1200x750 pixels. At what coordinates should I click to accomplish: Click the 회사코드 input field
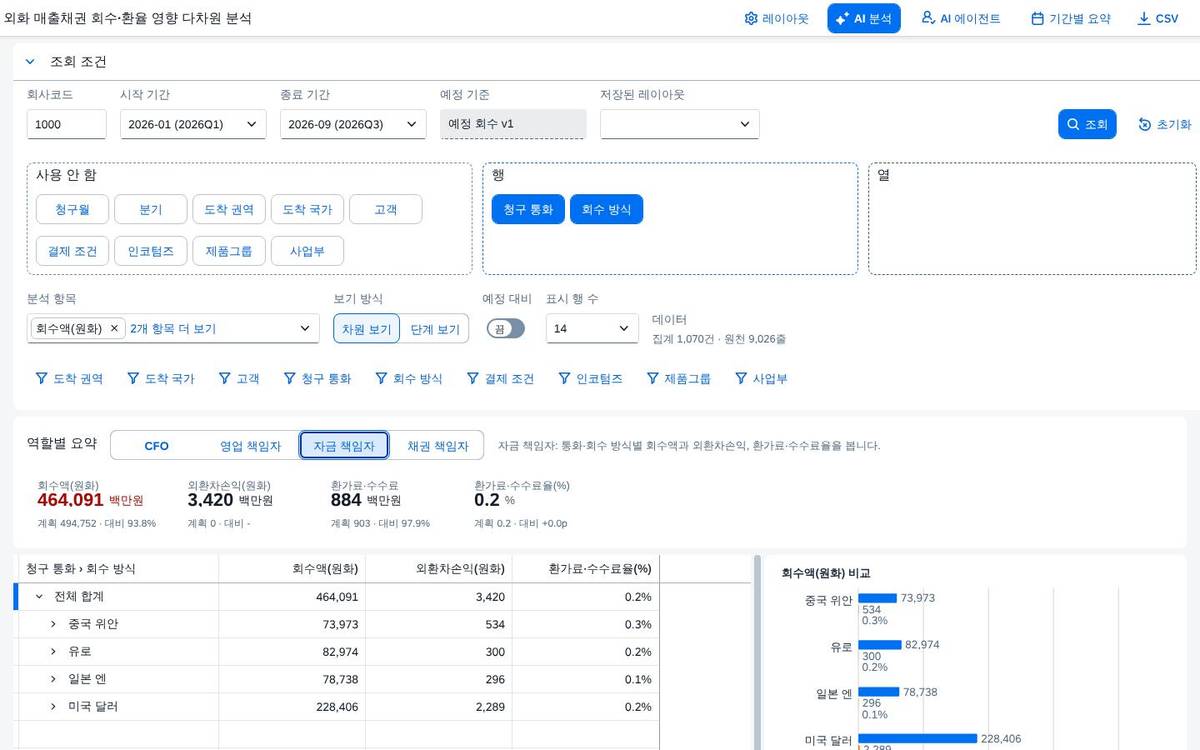point(66,124)
